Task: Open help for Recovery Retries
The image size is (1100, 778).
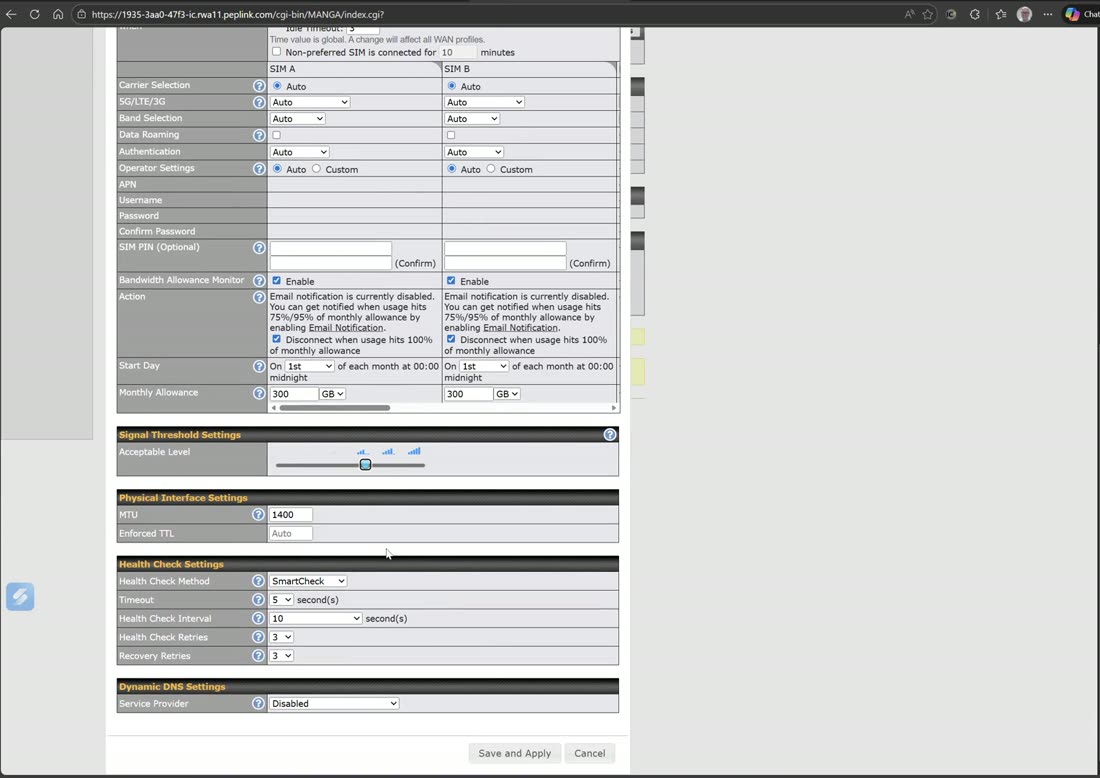Action: [258, 656]
